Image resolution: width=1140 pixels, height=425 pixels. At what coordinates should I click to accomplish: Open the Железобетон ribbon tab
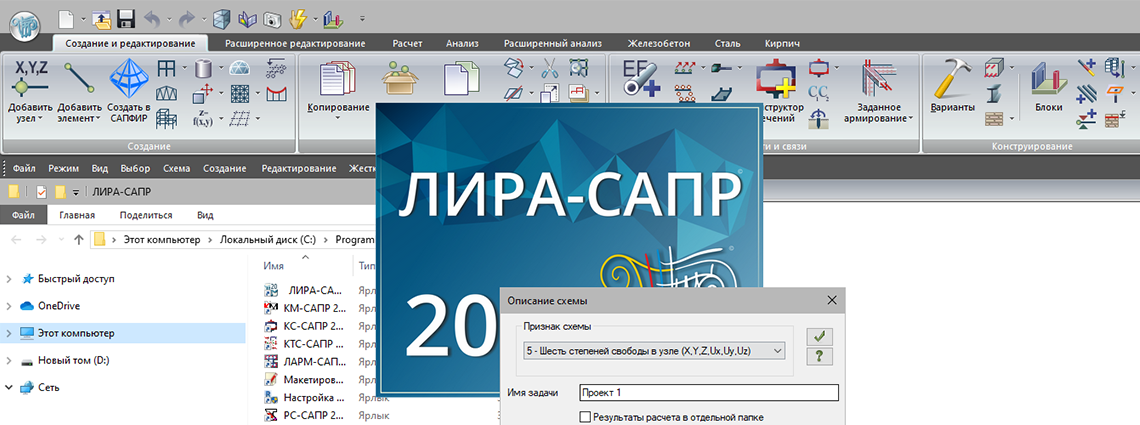click(657, 43)
